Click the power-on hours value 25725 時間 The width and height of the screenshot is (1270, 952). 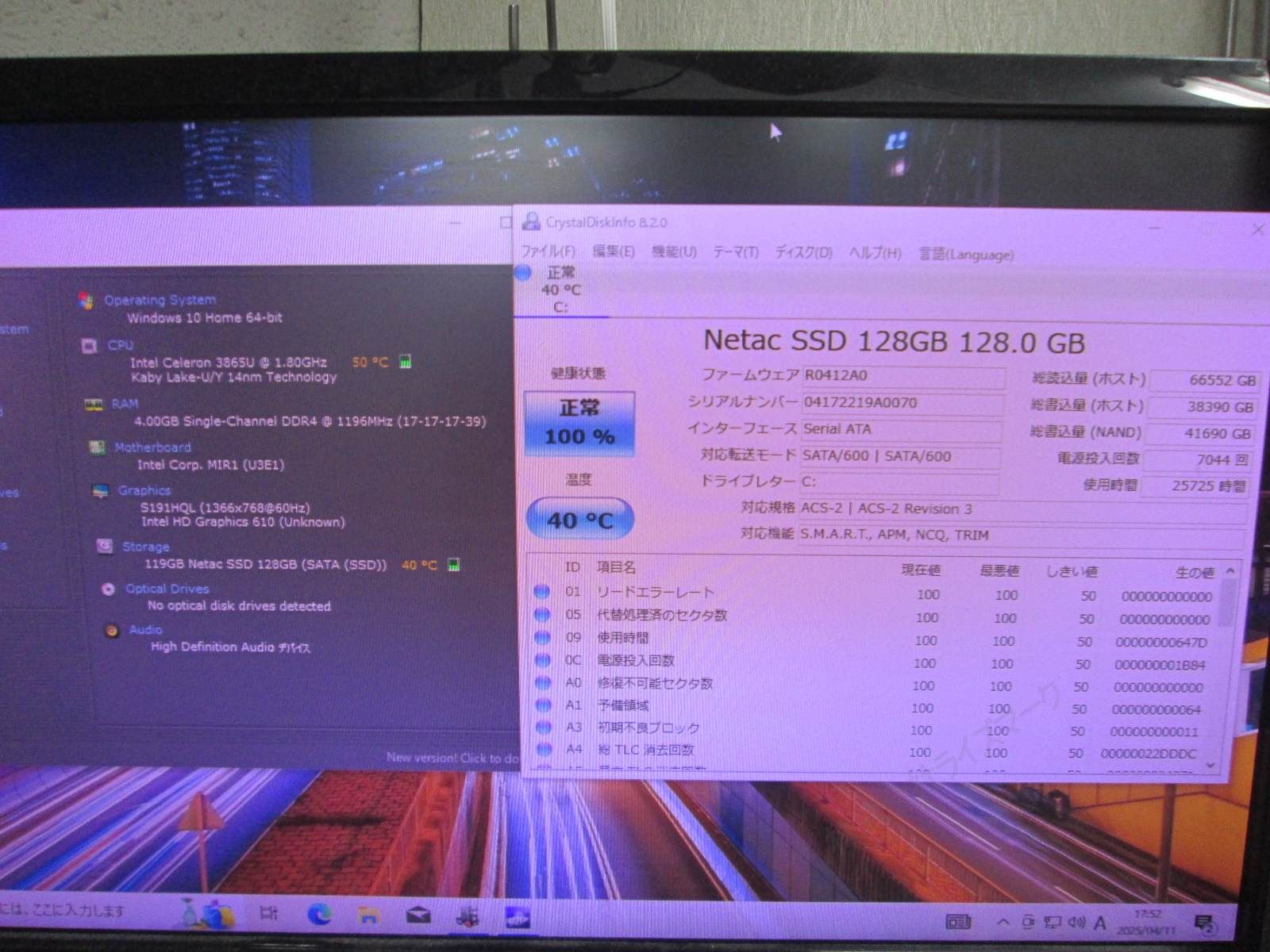click(x=1195, y=486)
